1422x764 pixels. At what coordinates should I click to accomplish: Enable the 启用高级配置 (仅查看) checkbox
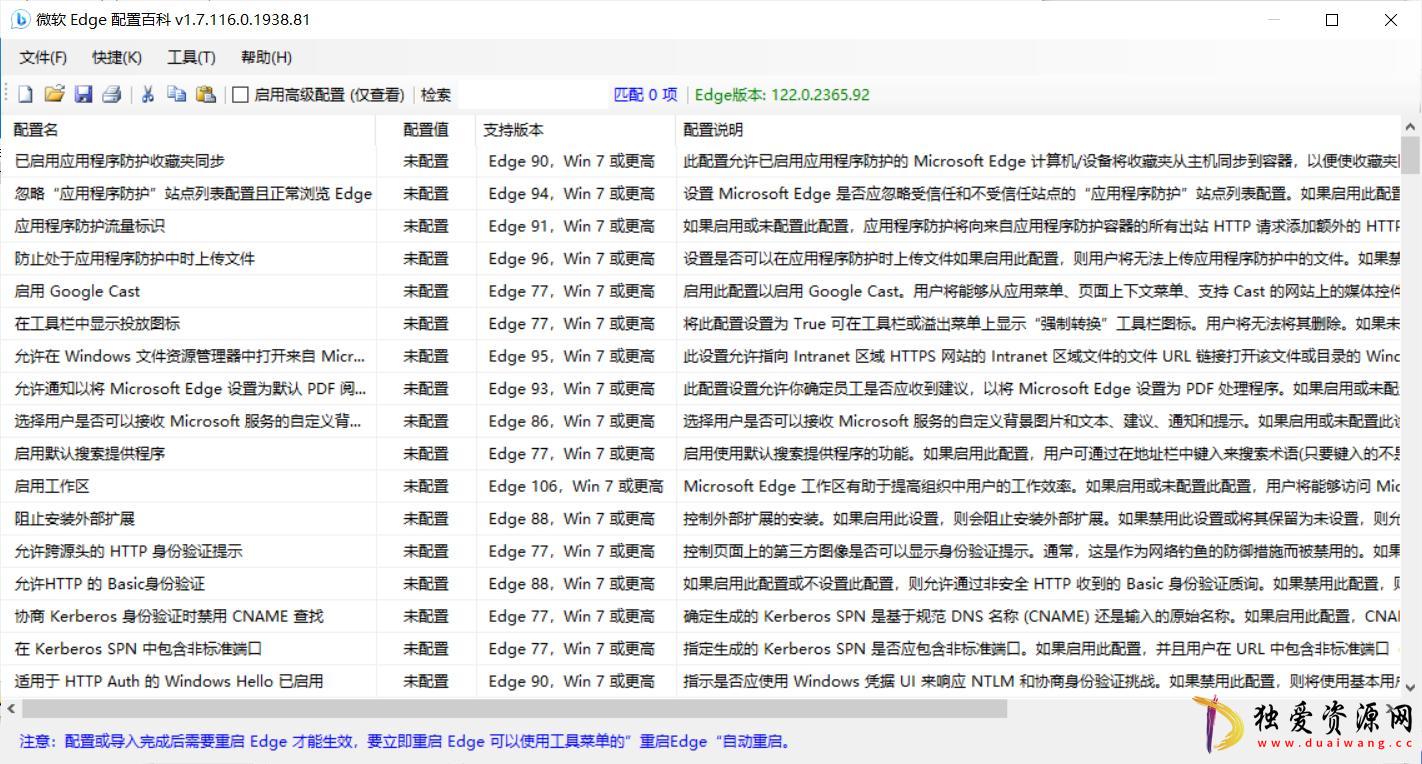pos(240,95)
